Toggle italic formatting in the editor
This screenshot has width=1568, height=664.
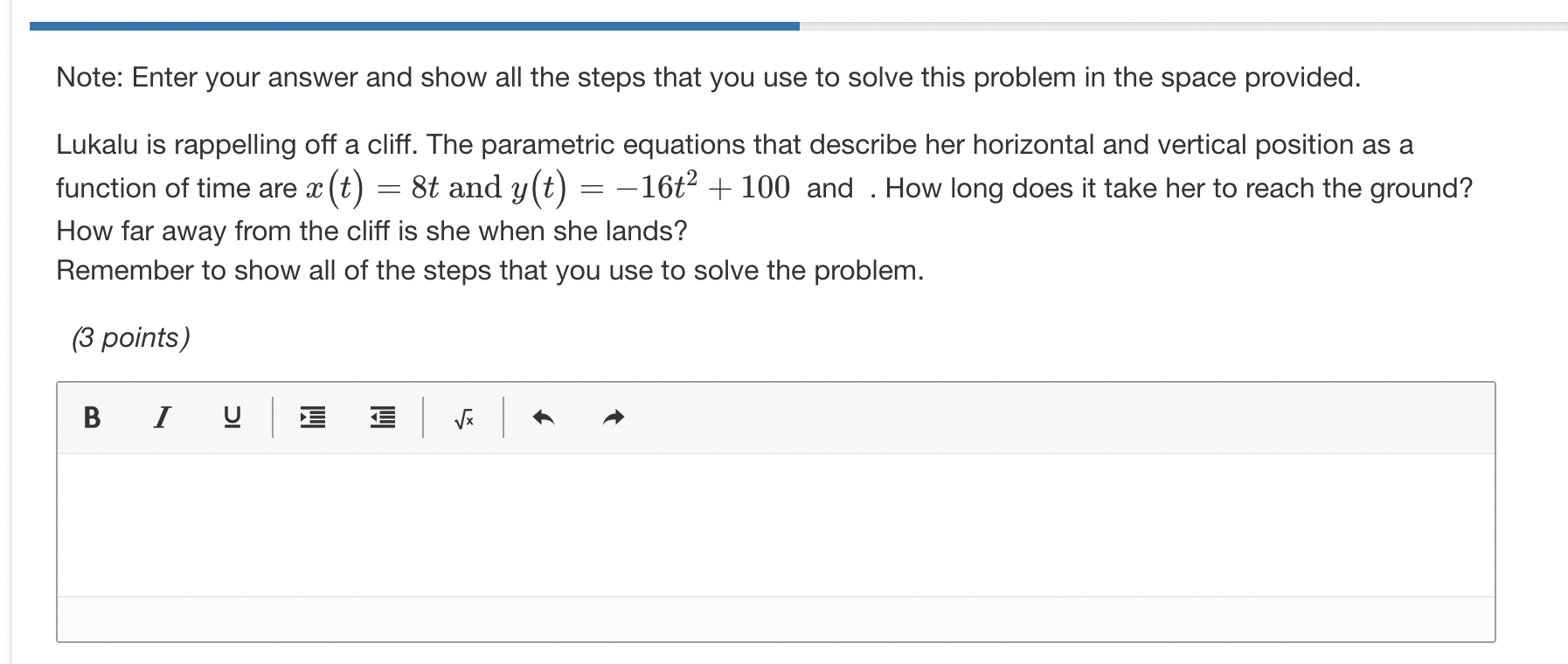tap(163, 417)
